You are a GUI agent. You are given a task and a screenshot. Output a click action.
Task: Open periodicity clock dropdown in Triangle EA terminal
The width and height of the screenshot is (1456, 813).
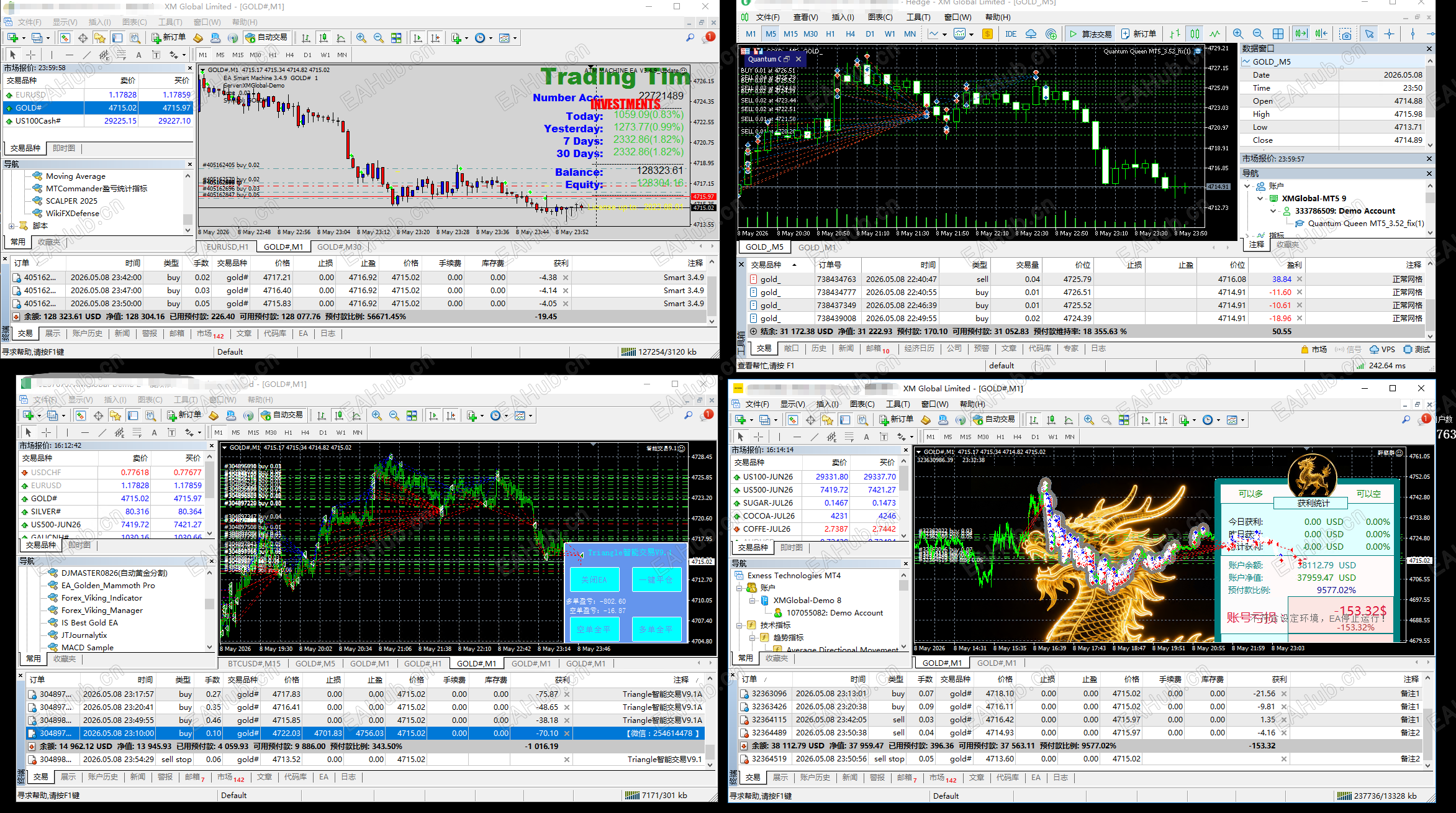(x=506, y=416)
